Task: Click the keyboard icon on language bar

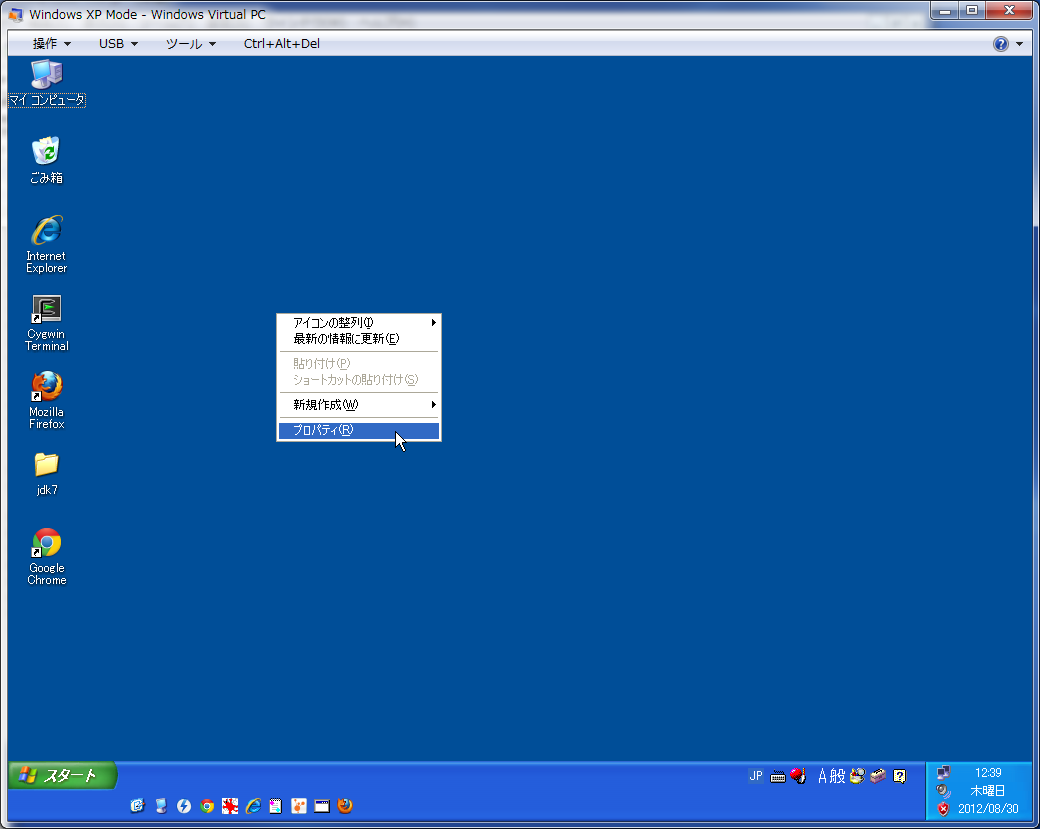Action: 778,777
